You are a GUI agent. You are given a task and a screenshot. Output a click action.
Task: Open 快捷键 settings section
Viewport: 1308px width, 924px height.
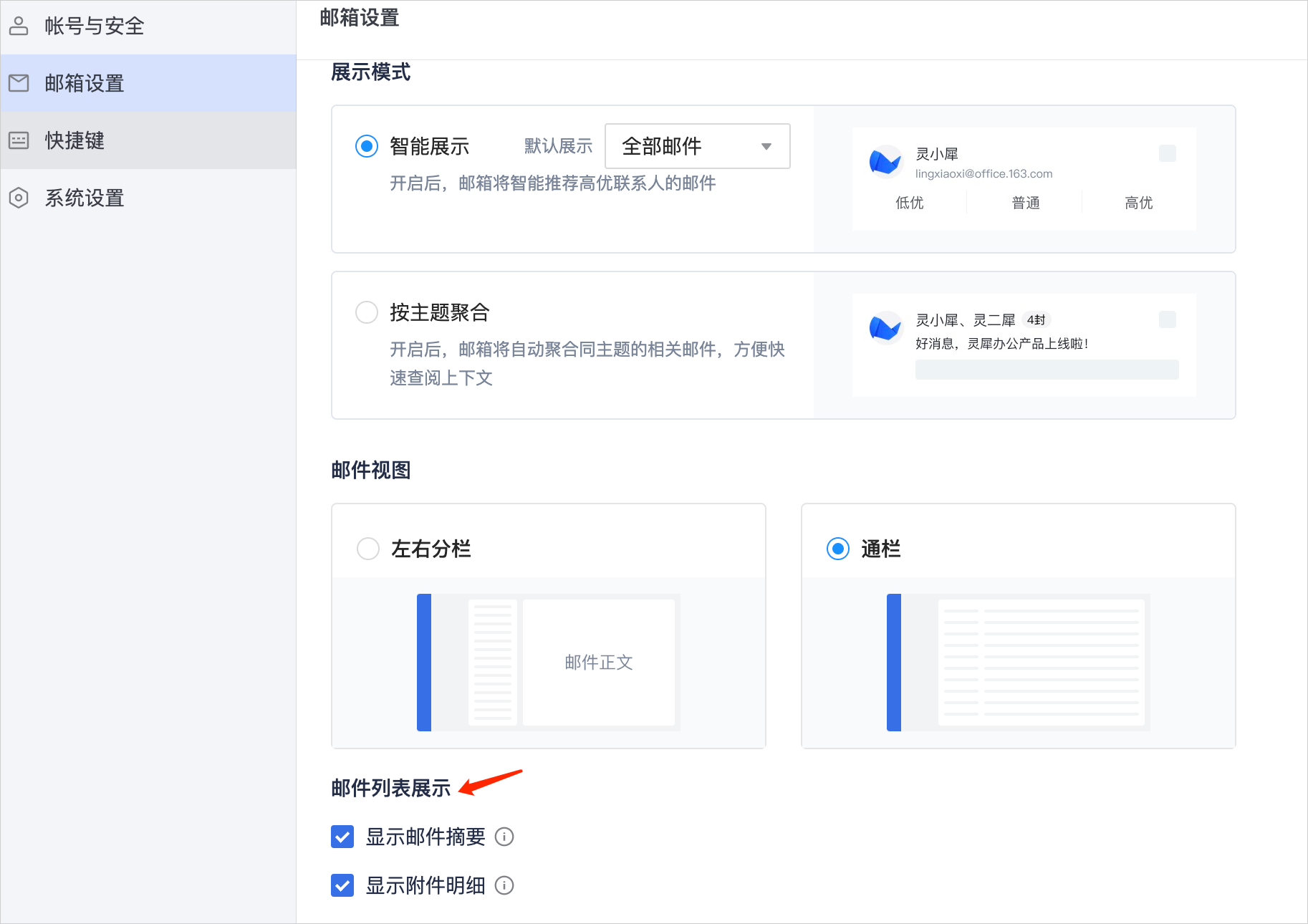coord(148,140)
